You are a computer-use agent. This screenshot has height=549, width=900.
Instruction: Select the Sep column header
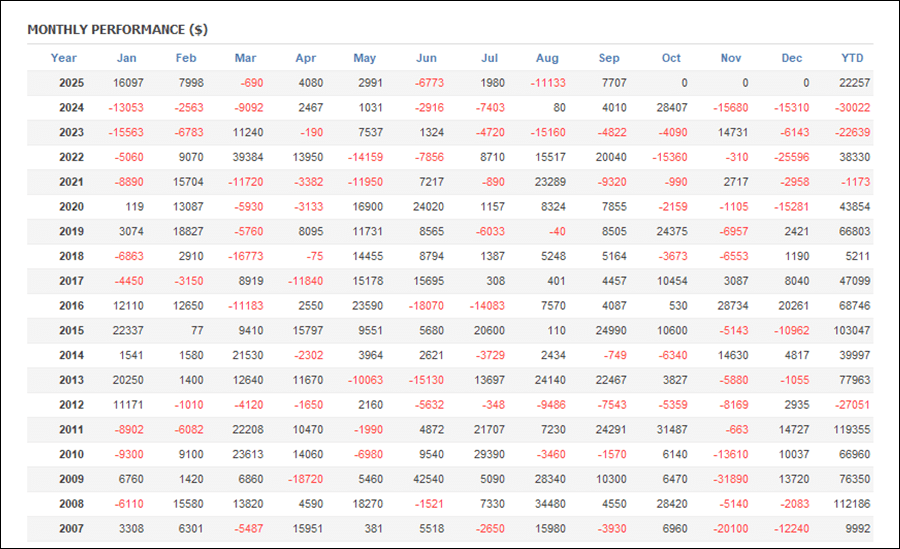coord(609,58)
